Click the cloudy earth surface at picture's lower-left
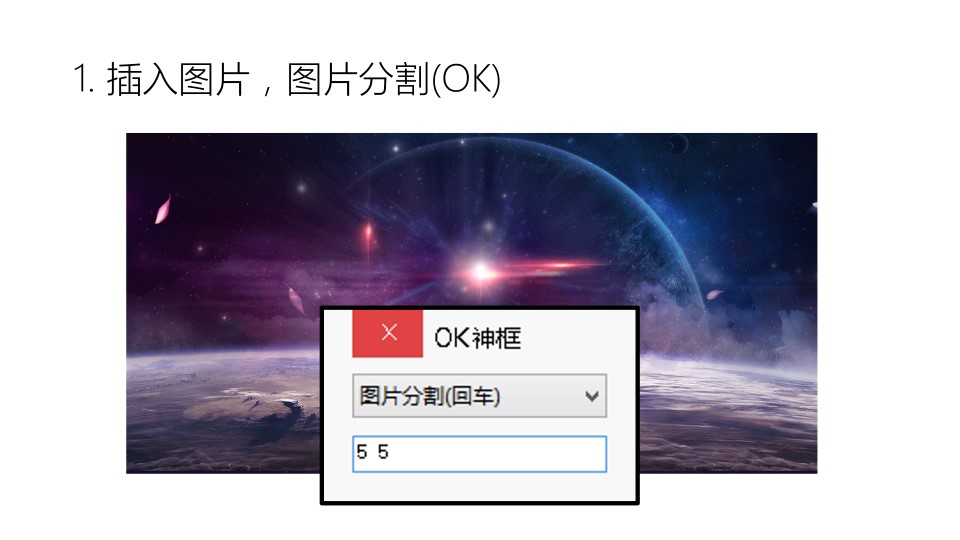The image size is (960, 540). (x=220, y=410)
